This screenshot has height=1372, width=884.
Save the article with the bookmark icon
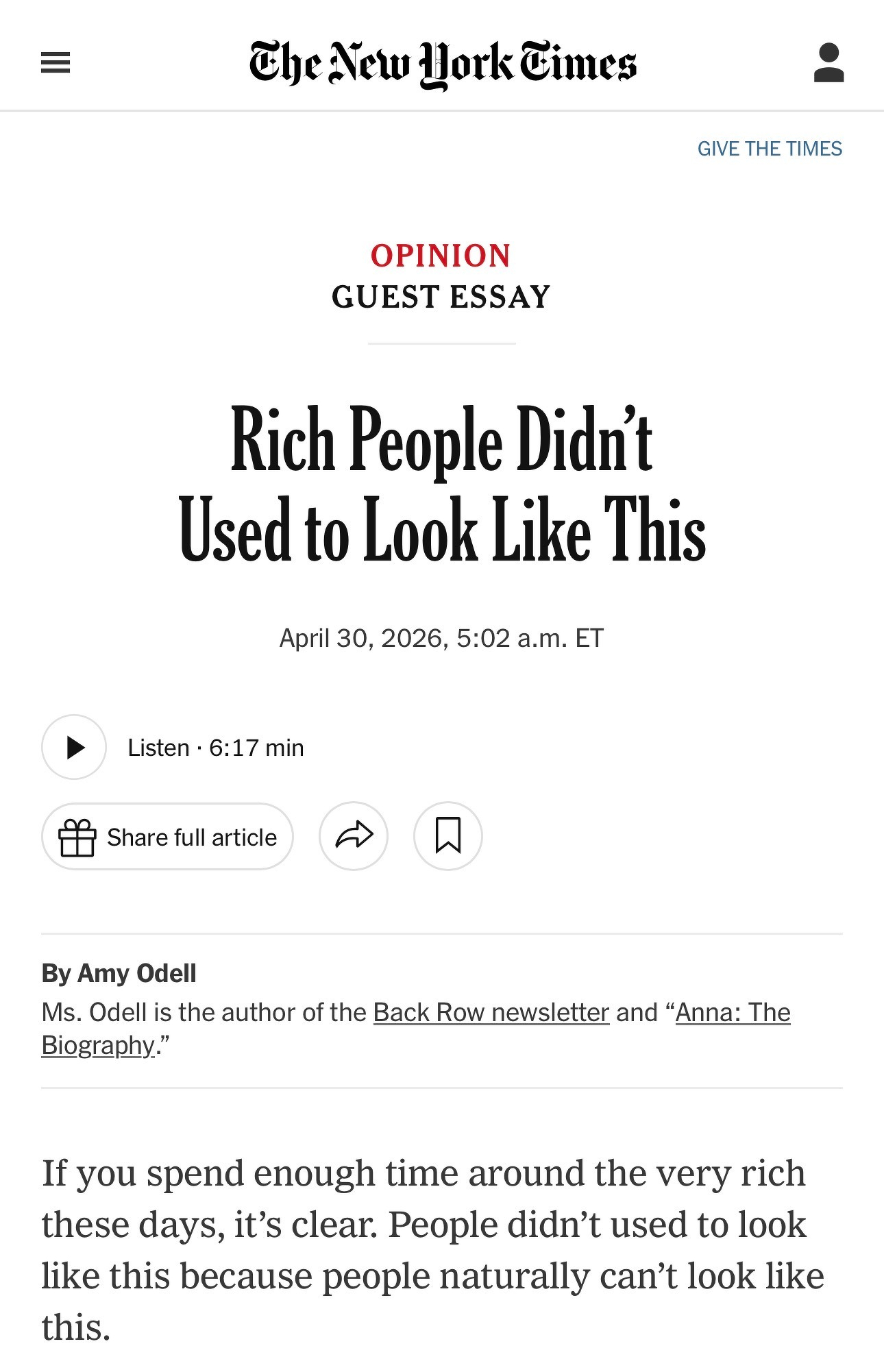click(x=447, y=835)
